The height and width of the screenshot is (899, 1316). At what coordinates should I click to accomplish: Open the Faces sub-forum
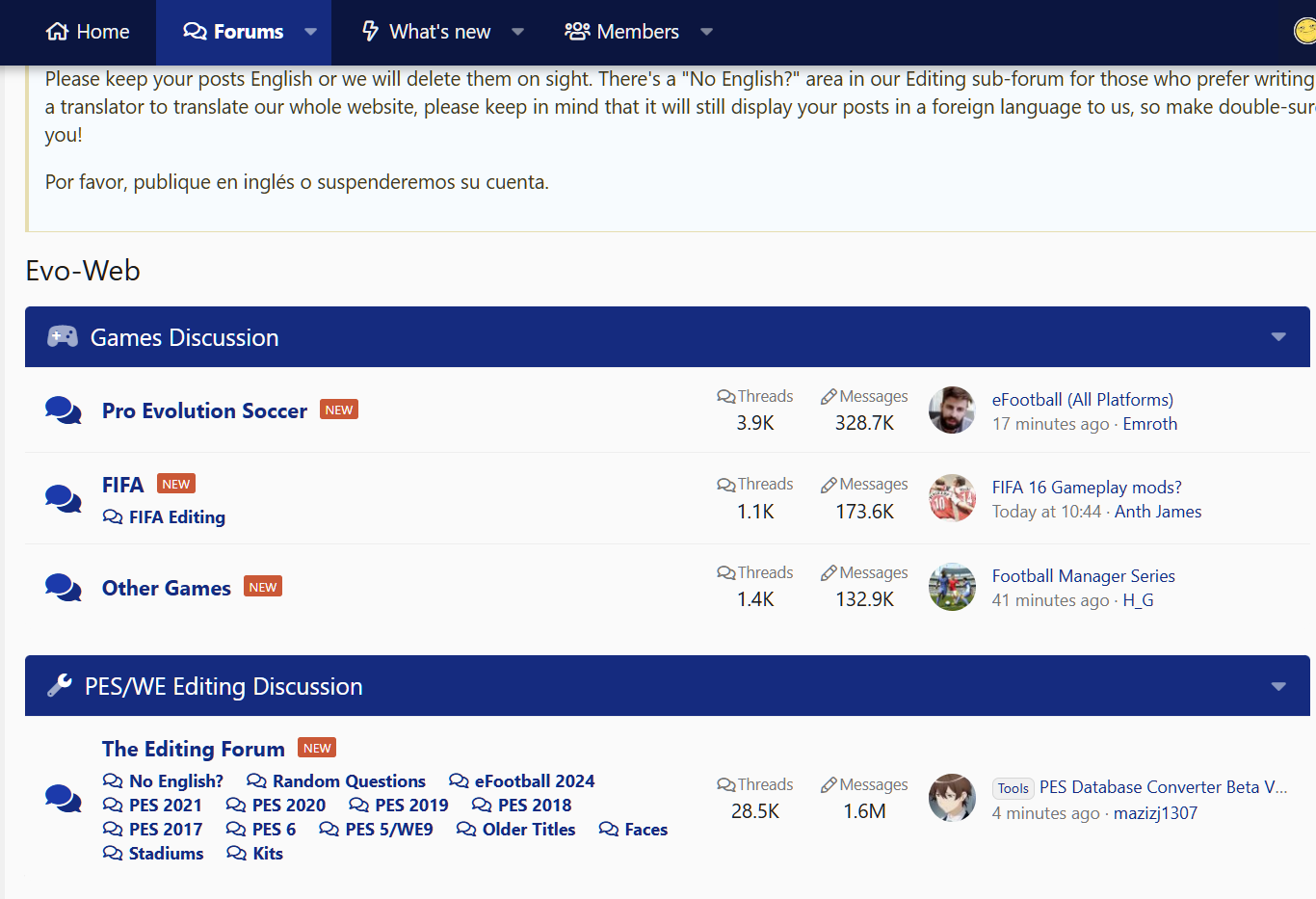[646, 830]
